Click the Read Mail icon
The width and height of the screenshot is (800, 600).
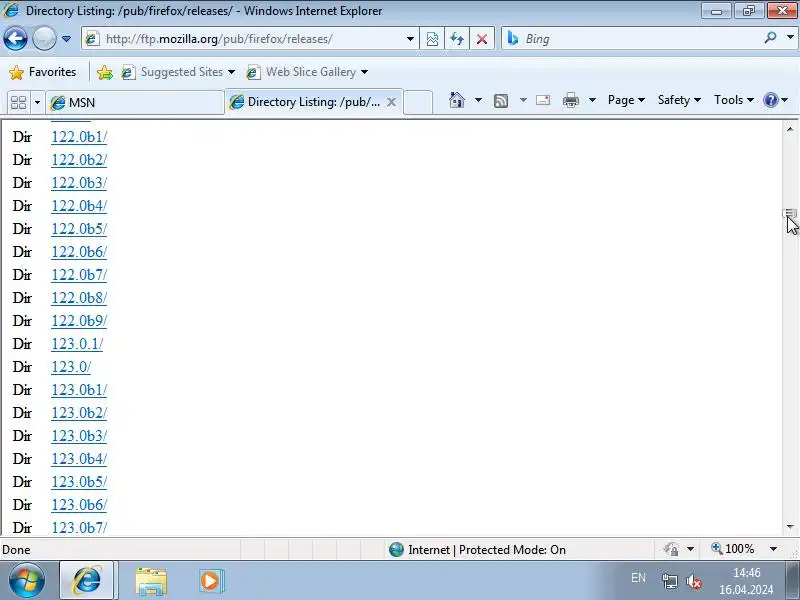pyautogui.click(x=543, y=100)
